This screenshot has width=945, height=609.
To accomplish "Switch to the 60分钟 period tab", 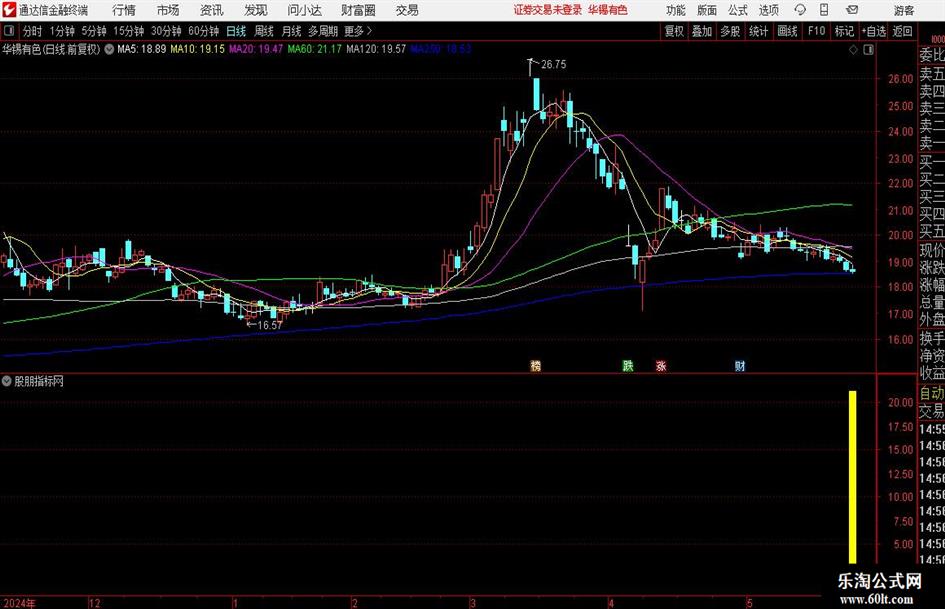I will point(203,31).
